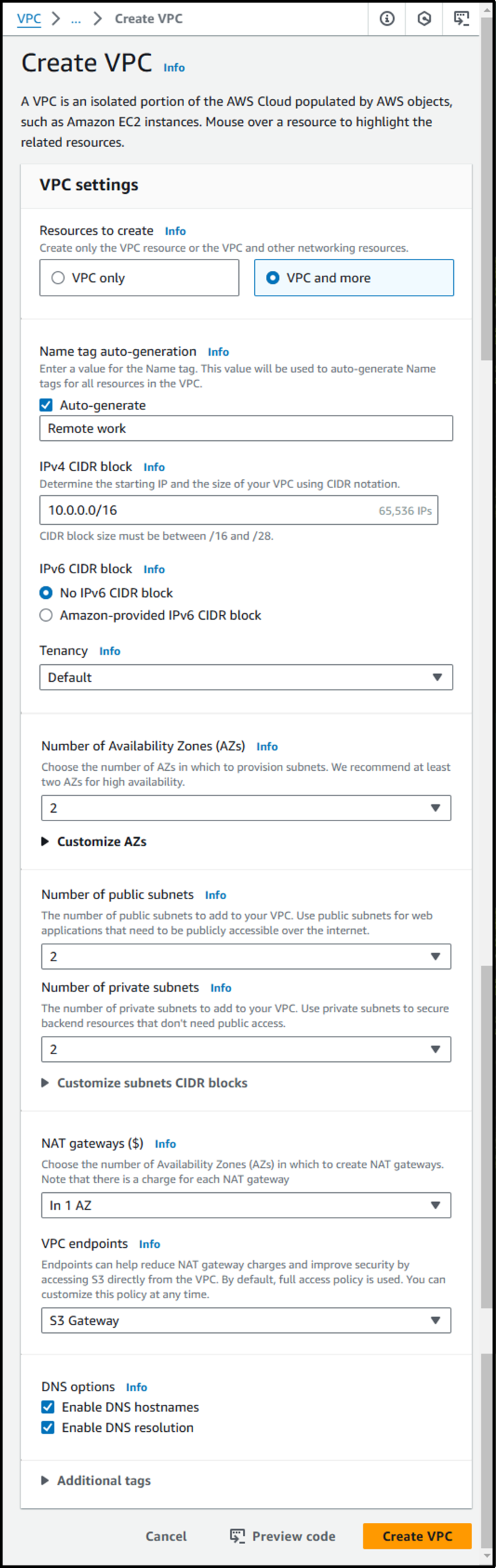Click the Create VPC button

pyautogui.click(x=417, y=1536)
